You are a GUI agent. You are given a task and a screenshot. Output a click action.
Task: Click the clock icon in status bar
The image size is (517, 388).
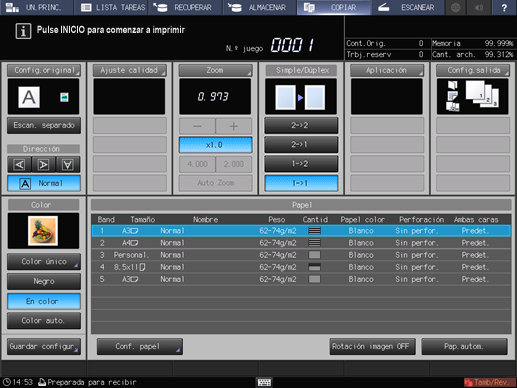point(6,382)
